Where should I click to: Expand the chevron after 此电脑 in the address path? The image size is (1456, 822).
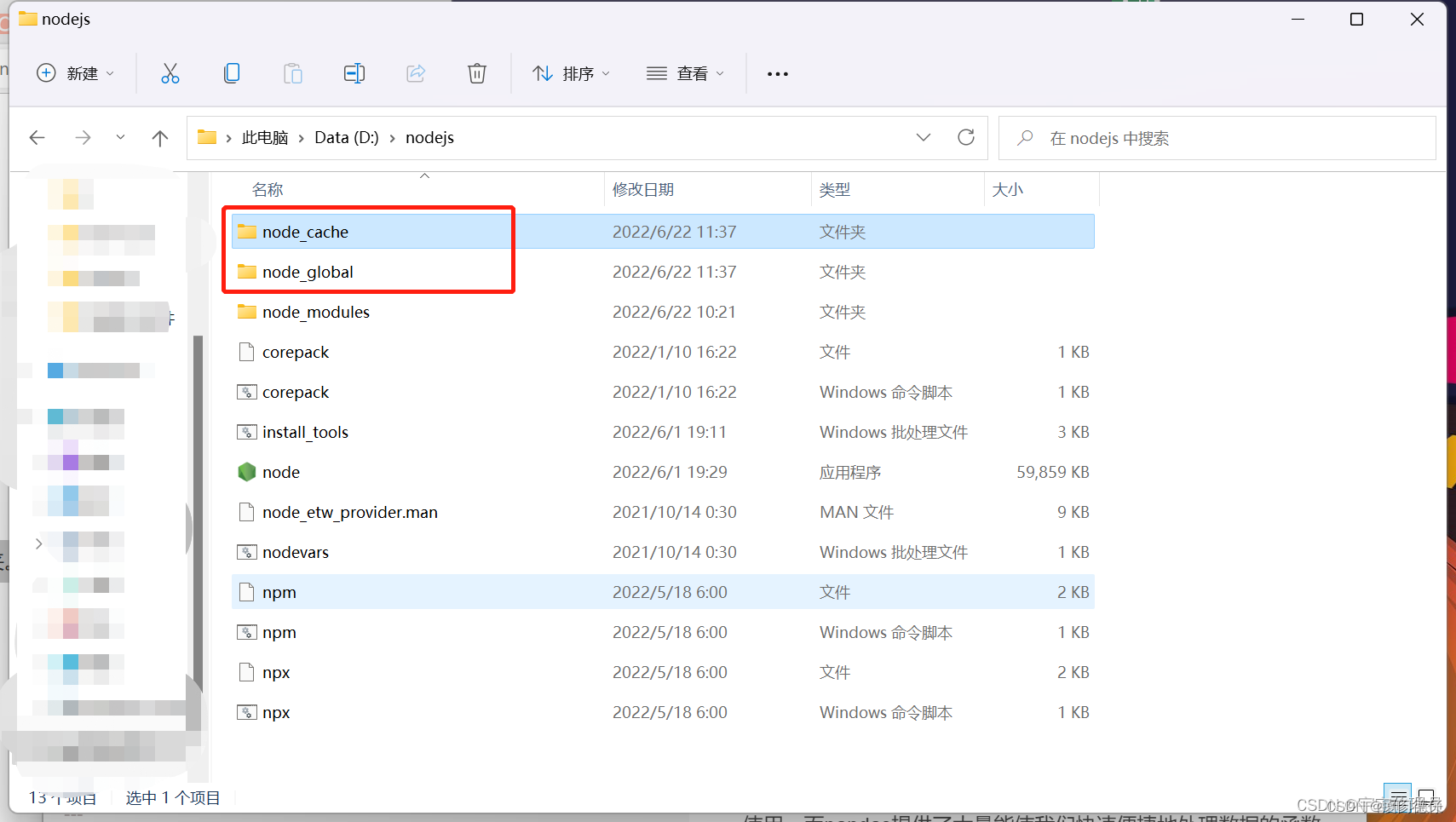click(301, 138)
